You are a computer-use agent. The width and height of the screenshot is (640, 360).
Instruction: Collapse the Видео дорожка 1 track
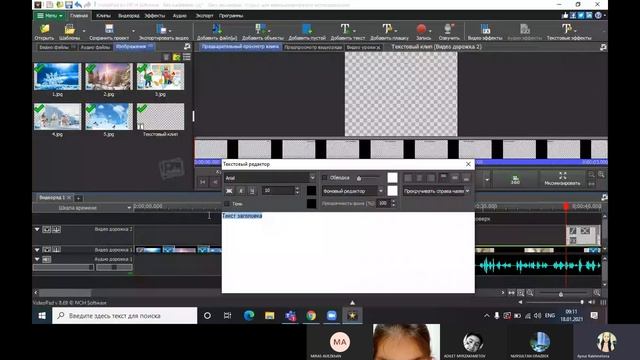pos(37,249)
